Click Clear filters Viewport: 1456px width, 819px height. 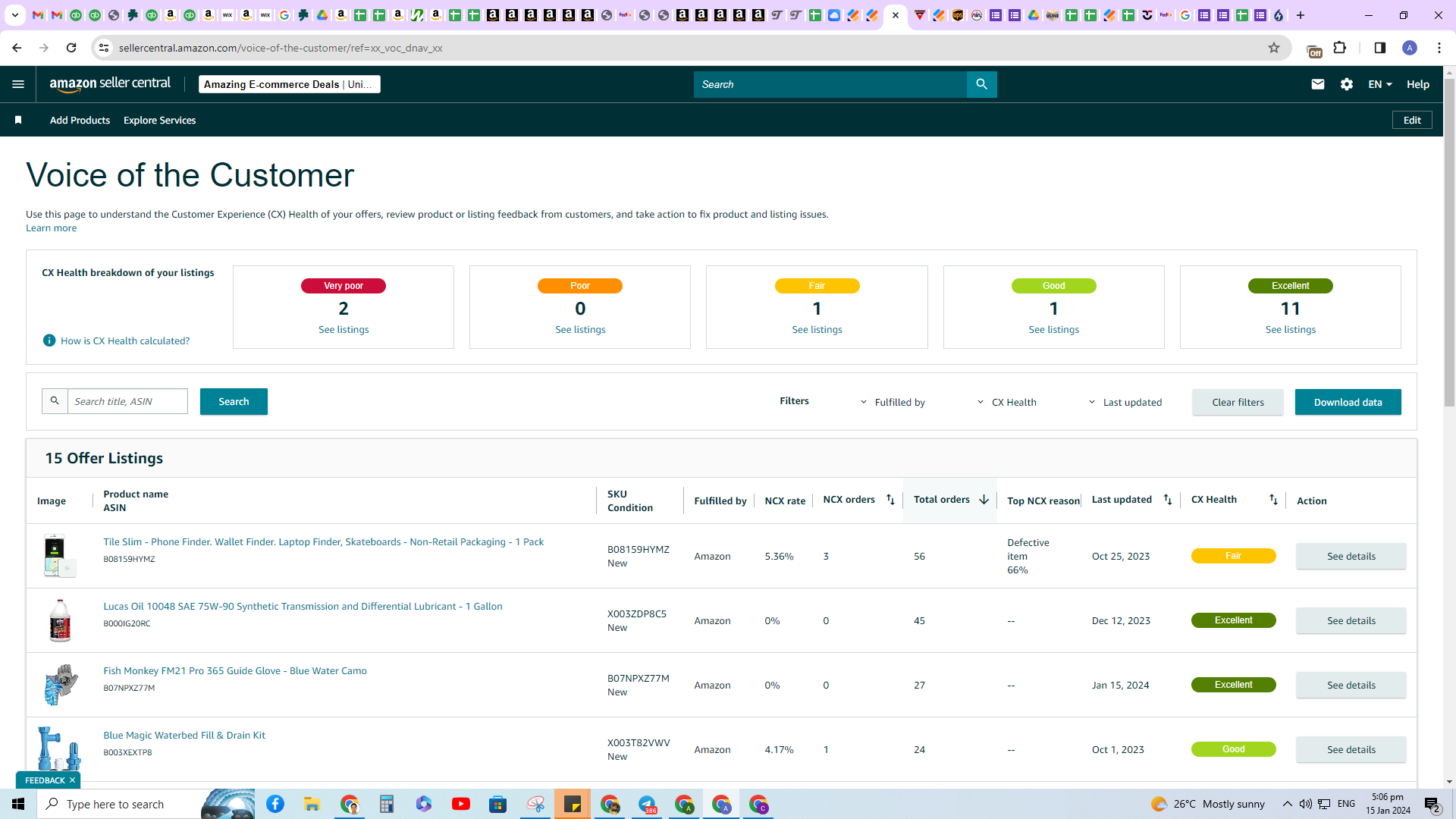1238,402
